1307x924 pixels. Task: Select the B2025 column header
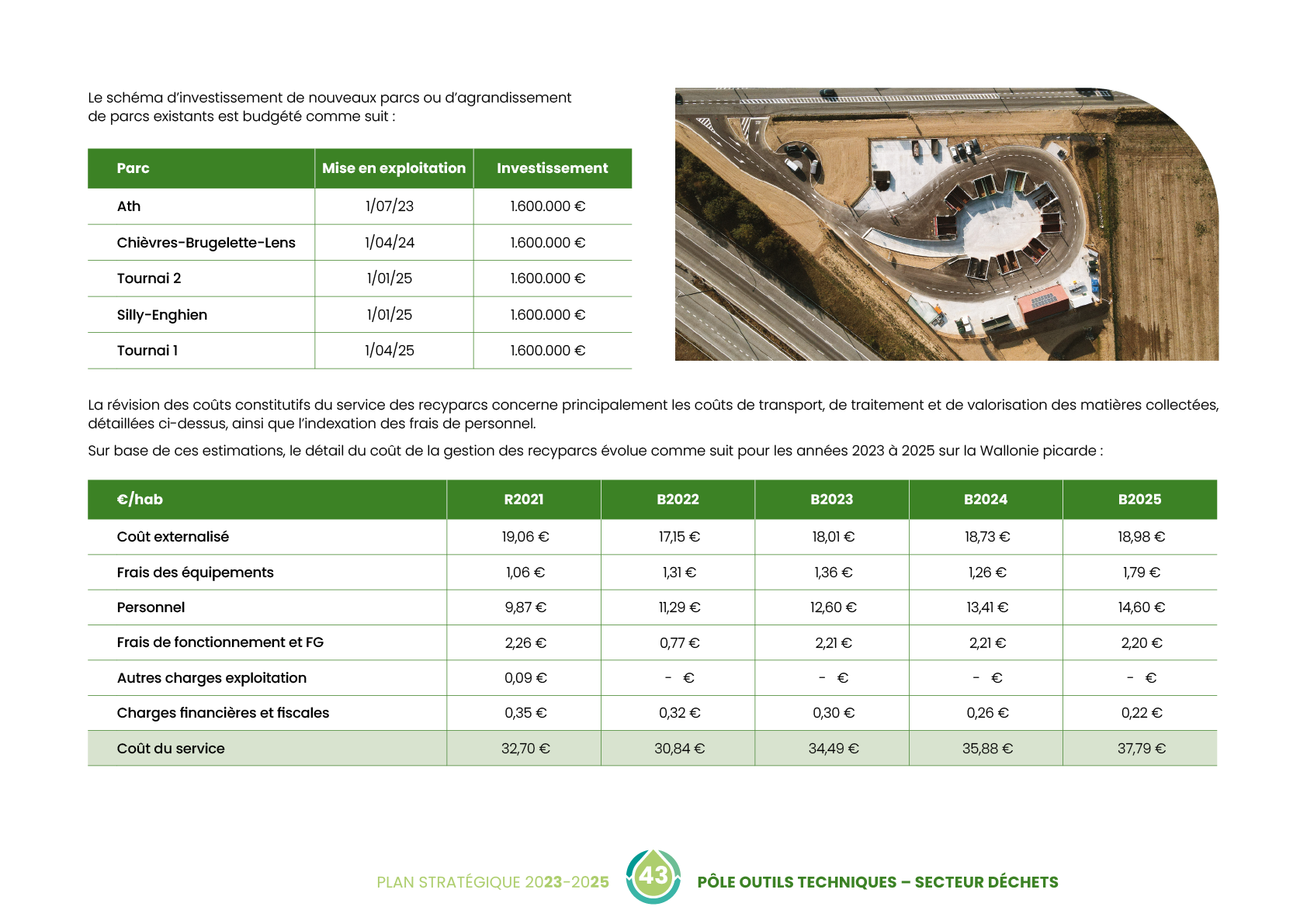pyautogui.click(x=1139, y=500)
